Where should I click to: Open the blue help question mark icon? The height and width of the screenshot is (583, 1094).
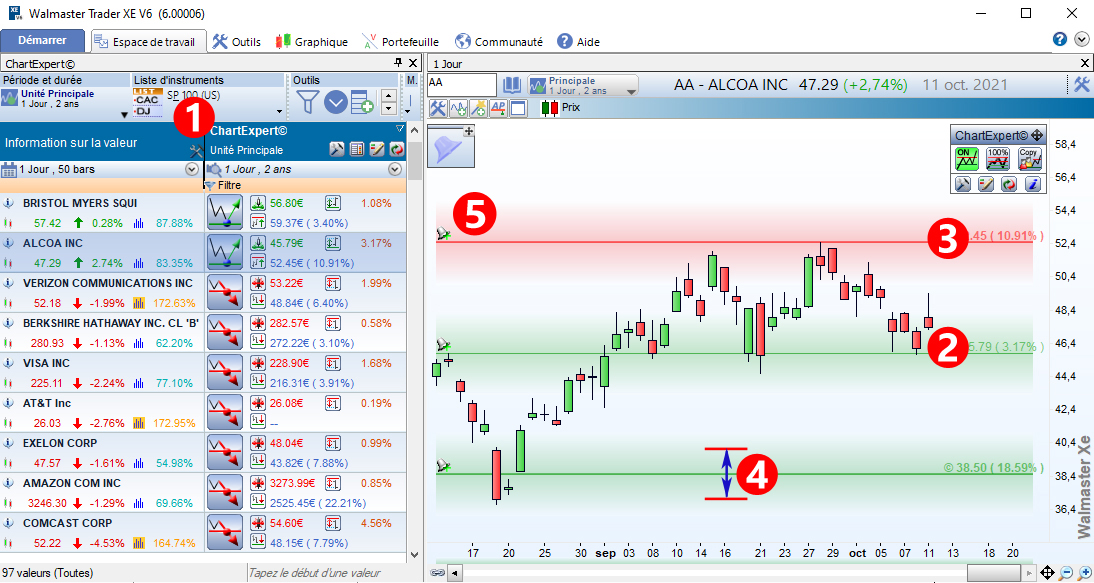click(x=1060, y=39)
